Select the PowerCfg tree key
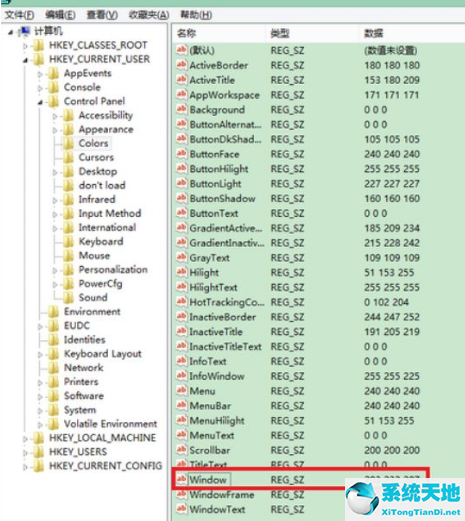Image resolution: width=465 pixels, height=521 pixels. [100, 284]
